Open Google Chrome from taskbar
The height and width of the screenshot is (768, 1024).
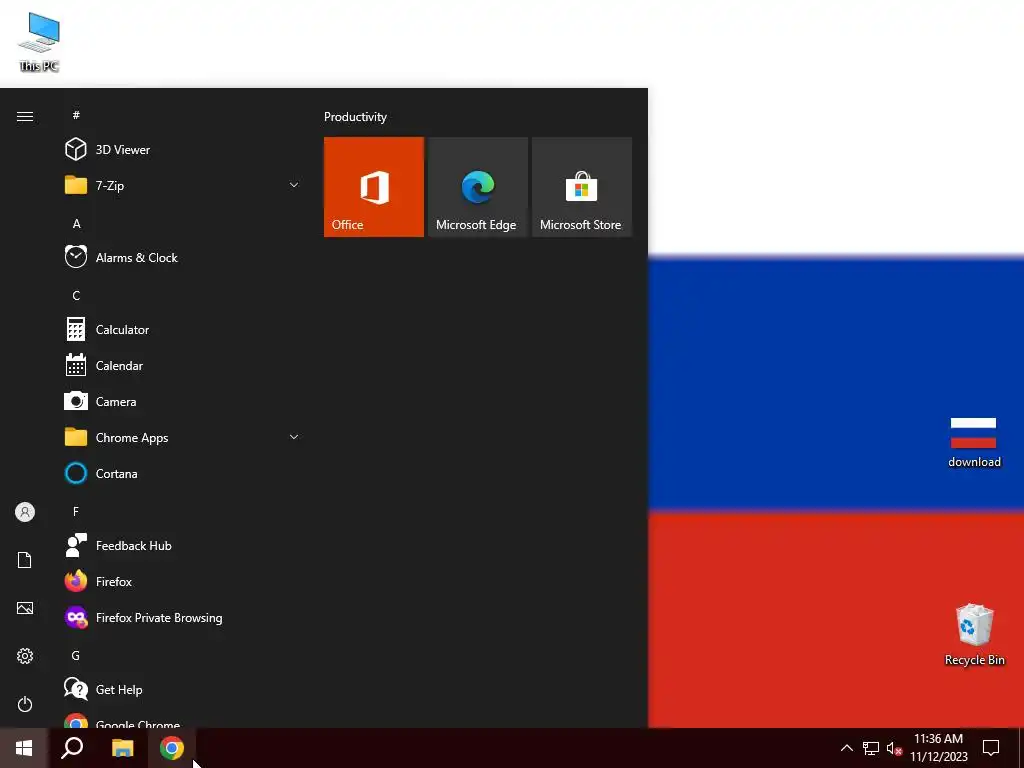click(172, 748)
